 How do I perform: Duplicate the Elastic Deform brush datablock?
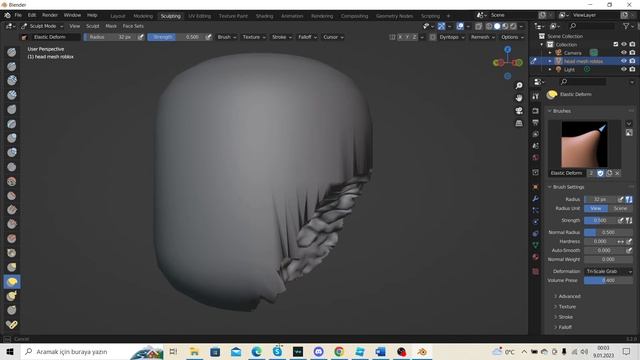[609, 173]
